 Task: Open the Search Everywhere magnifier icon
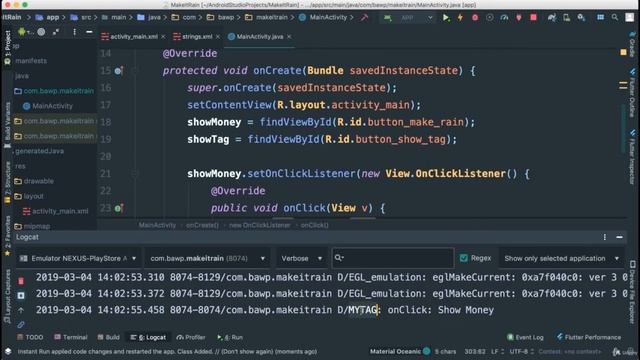tap(615, 18)
